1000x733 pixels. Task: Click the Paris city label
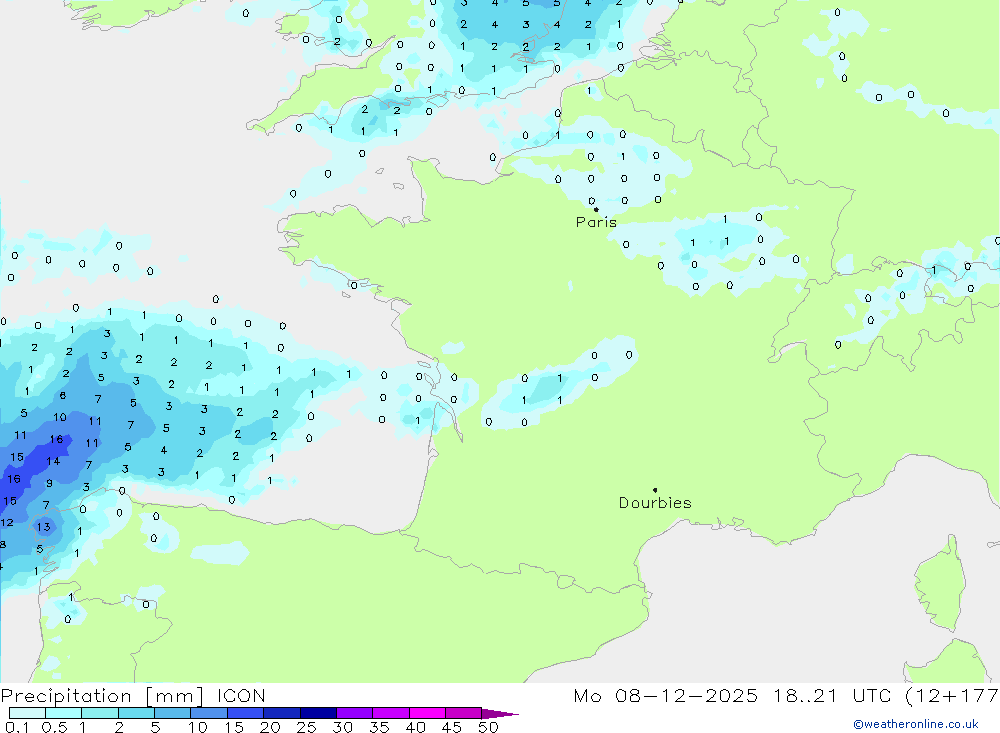coord(596,222)
